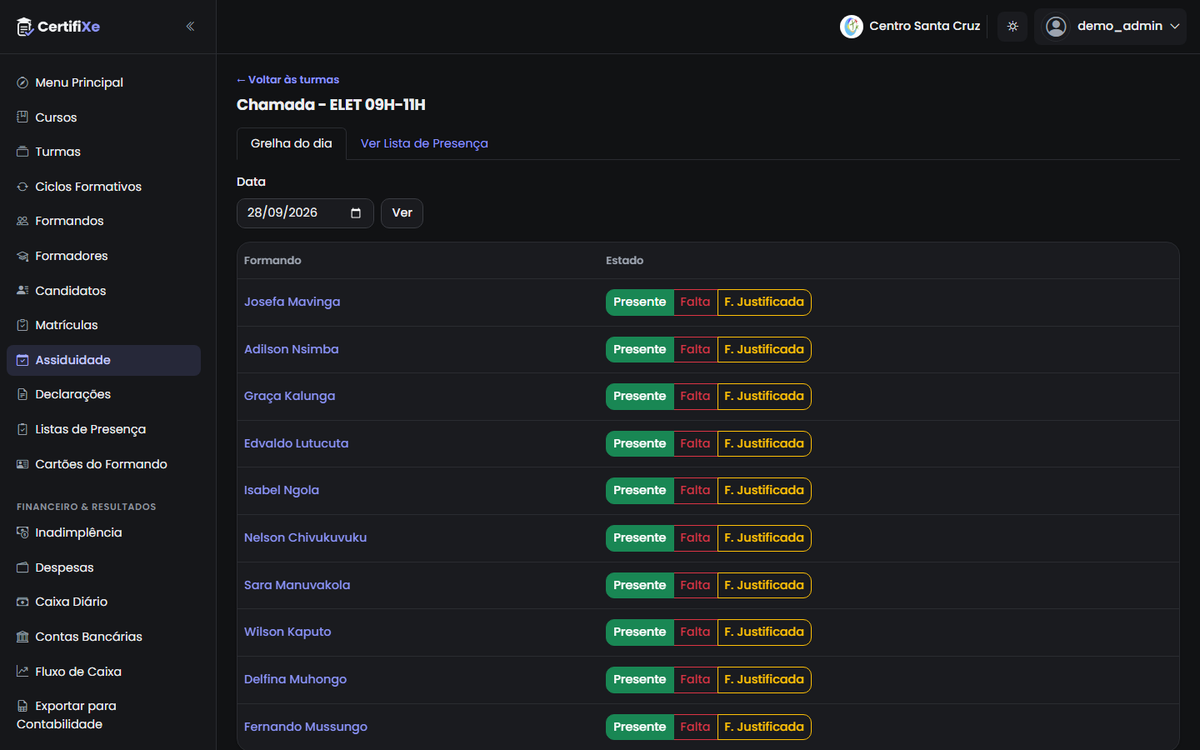Click the Formadores graduation cap icon
The height and width of the screenshot is (750, 1200).
[23, 256]
